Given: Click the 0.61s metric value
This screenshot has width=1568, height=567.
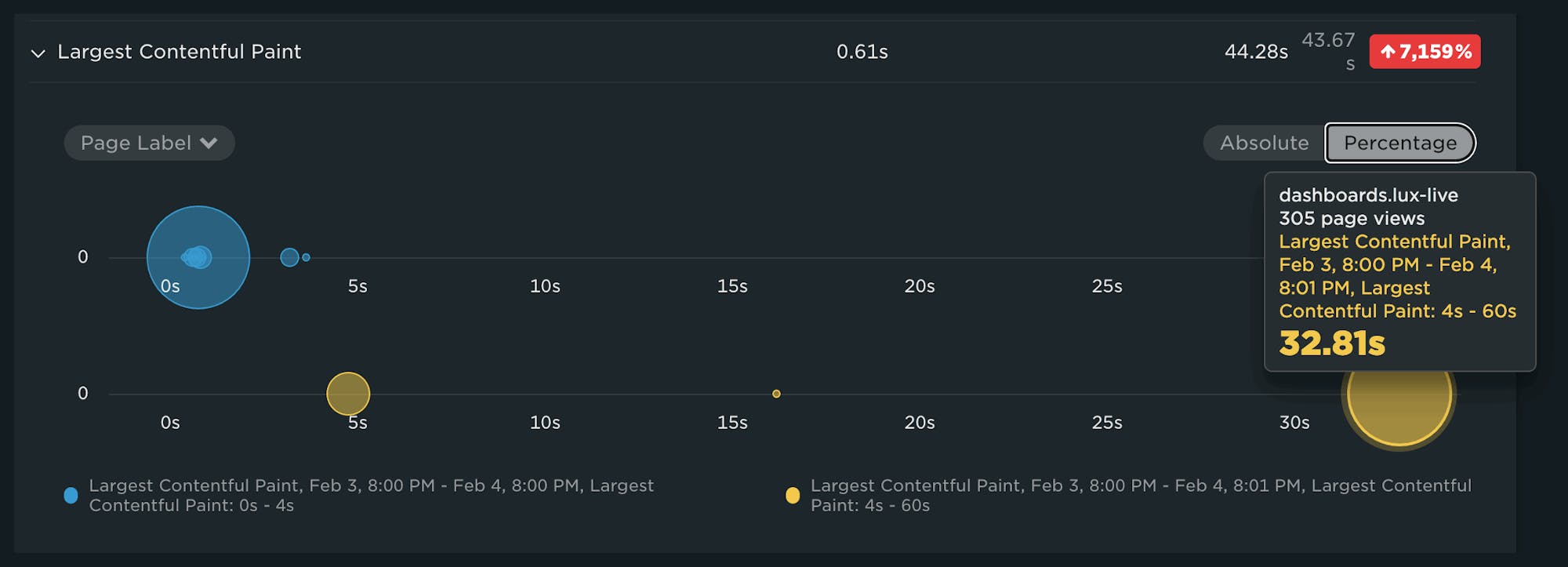Looking at the screenshot, I should coord(862,52).
